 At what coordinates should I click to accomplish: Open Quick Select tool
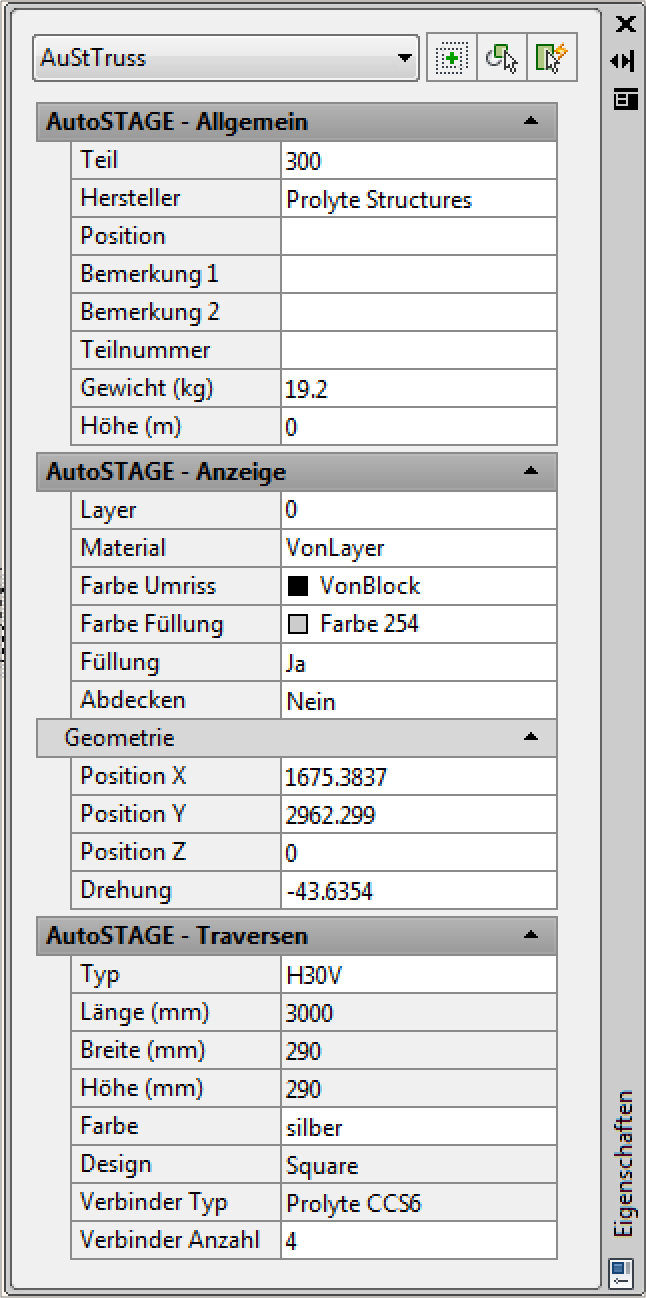[x=554, y=59]
